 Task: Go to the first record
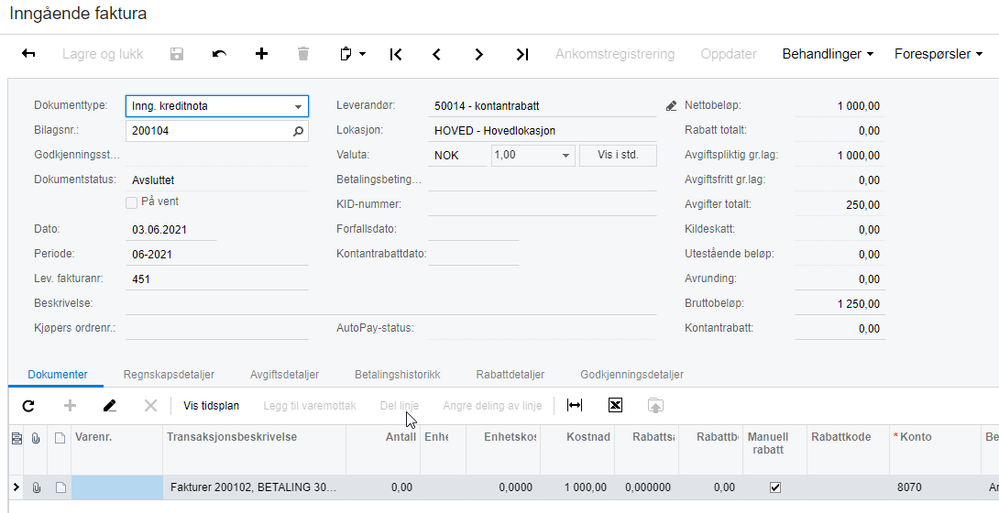tap(395, 54)
